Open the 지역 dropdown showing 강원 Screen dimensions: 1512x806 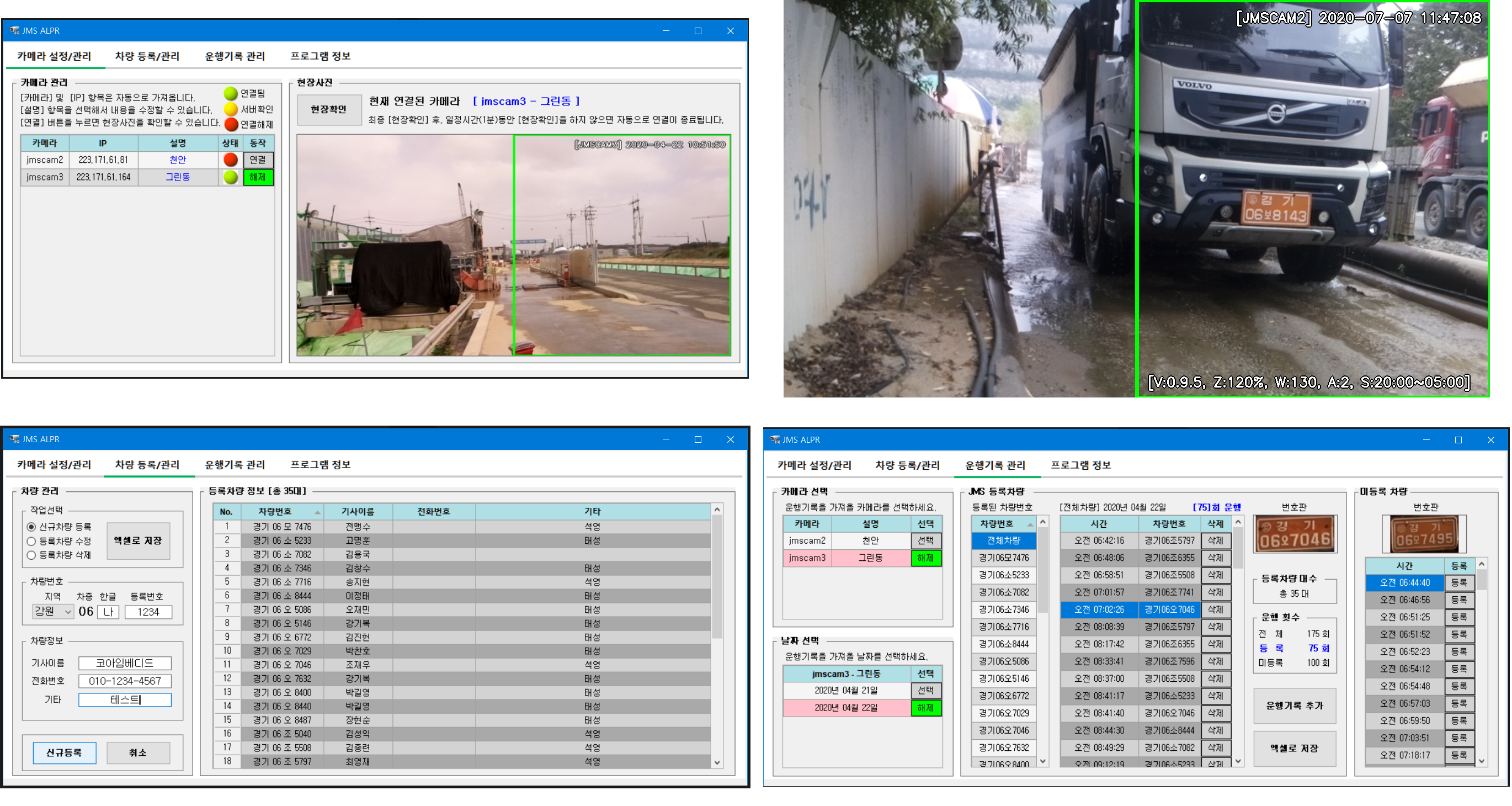(53, 612)
